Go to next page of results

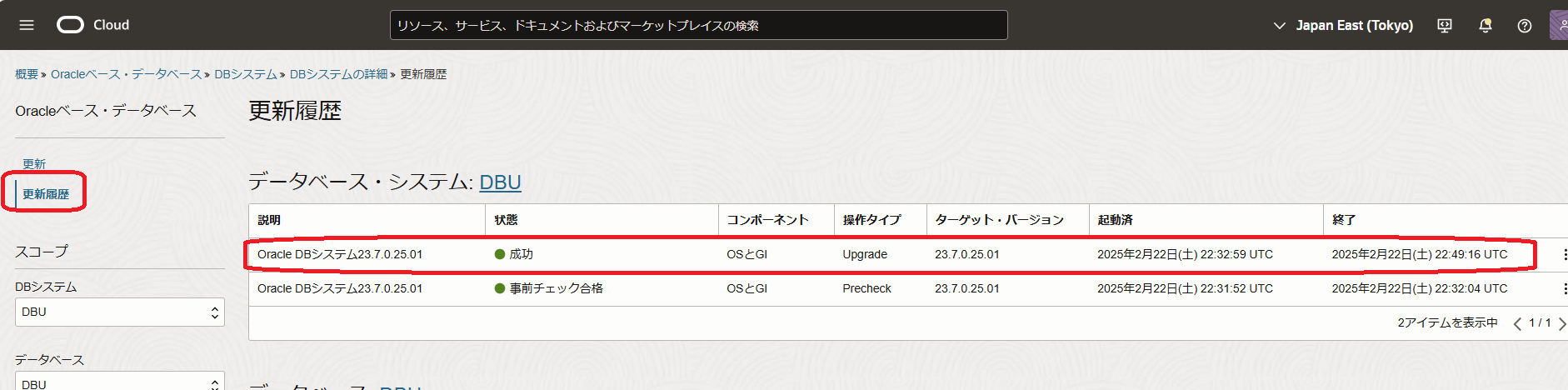click(x=1561, y=323)
